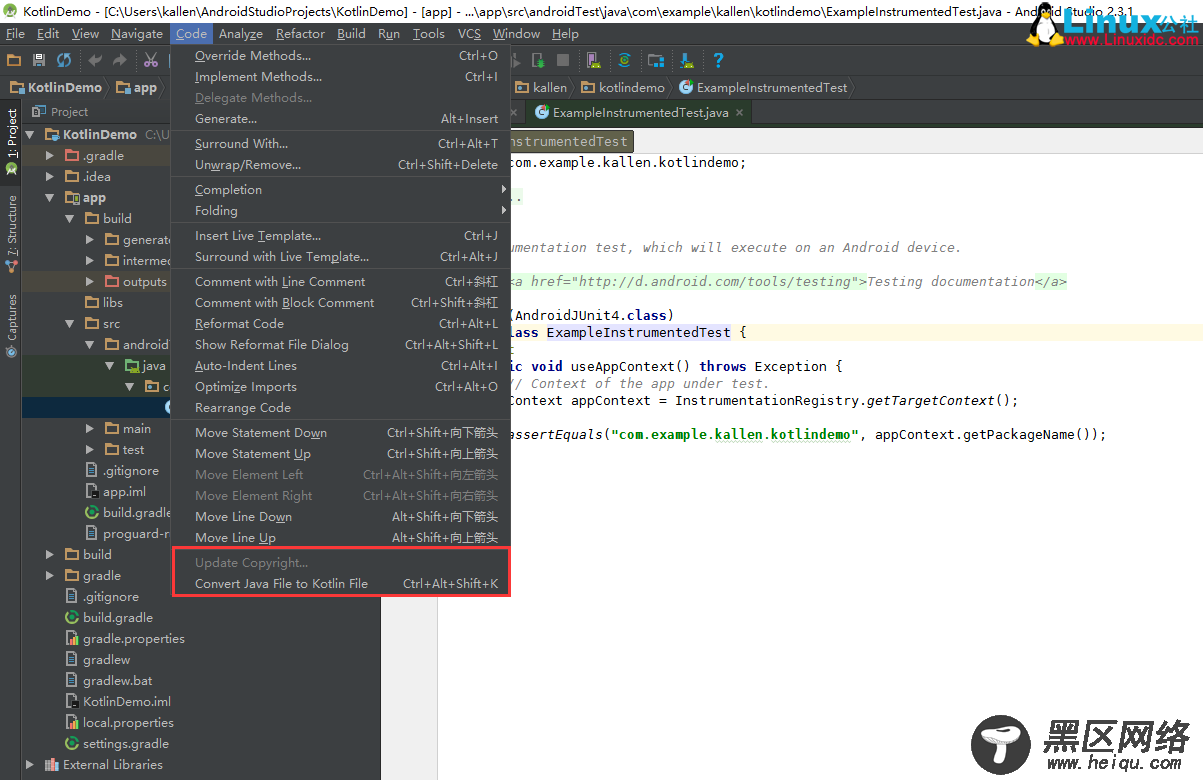Image resolution: width=1203 pixels, height=780 pixels.
Task: Collapse the KotlinDemo root node arrow
Action: click(29, 134)
